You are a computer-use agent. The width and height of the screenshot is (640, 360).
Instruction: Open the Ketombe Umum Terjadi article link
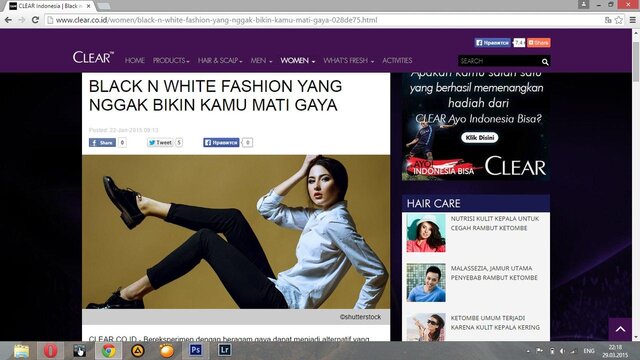[x=495, y=322]
